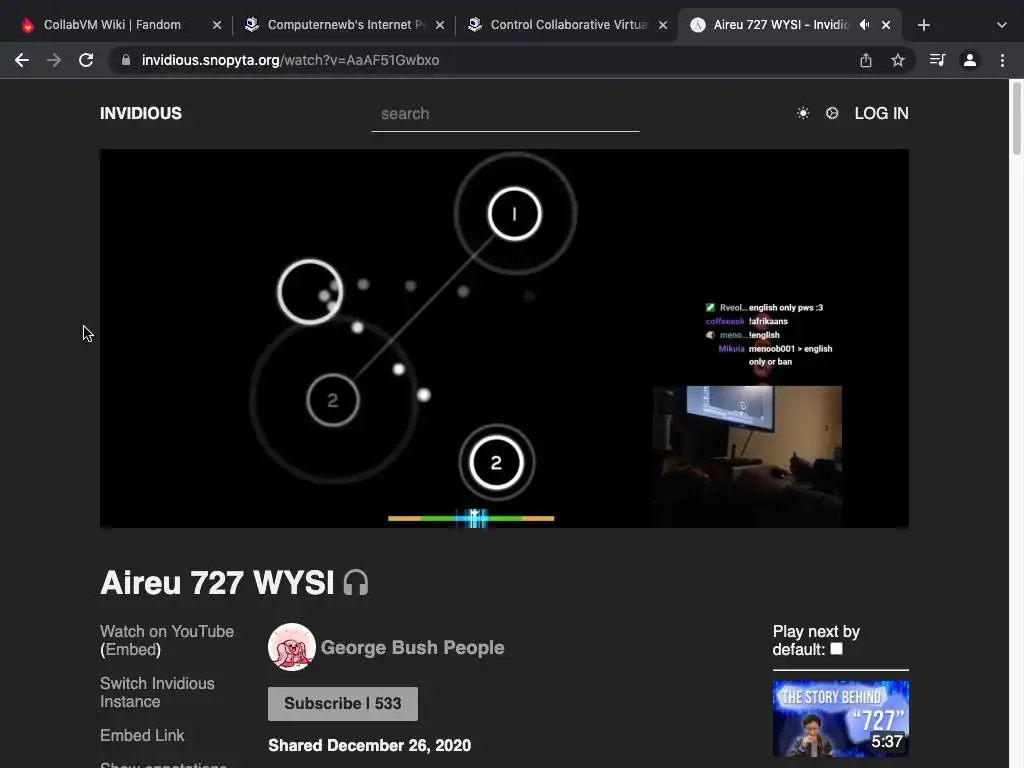The image size is (1024, 768).
Task: Mute the Aireu 727 WYSI tab audio
Action: click(865, 25)
